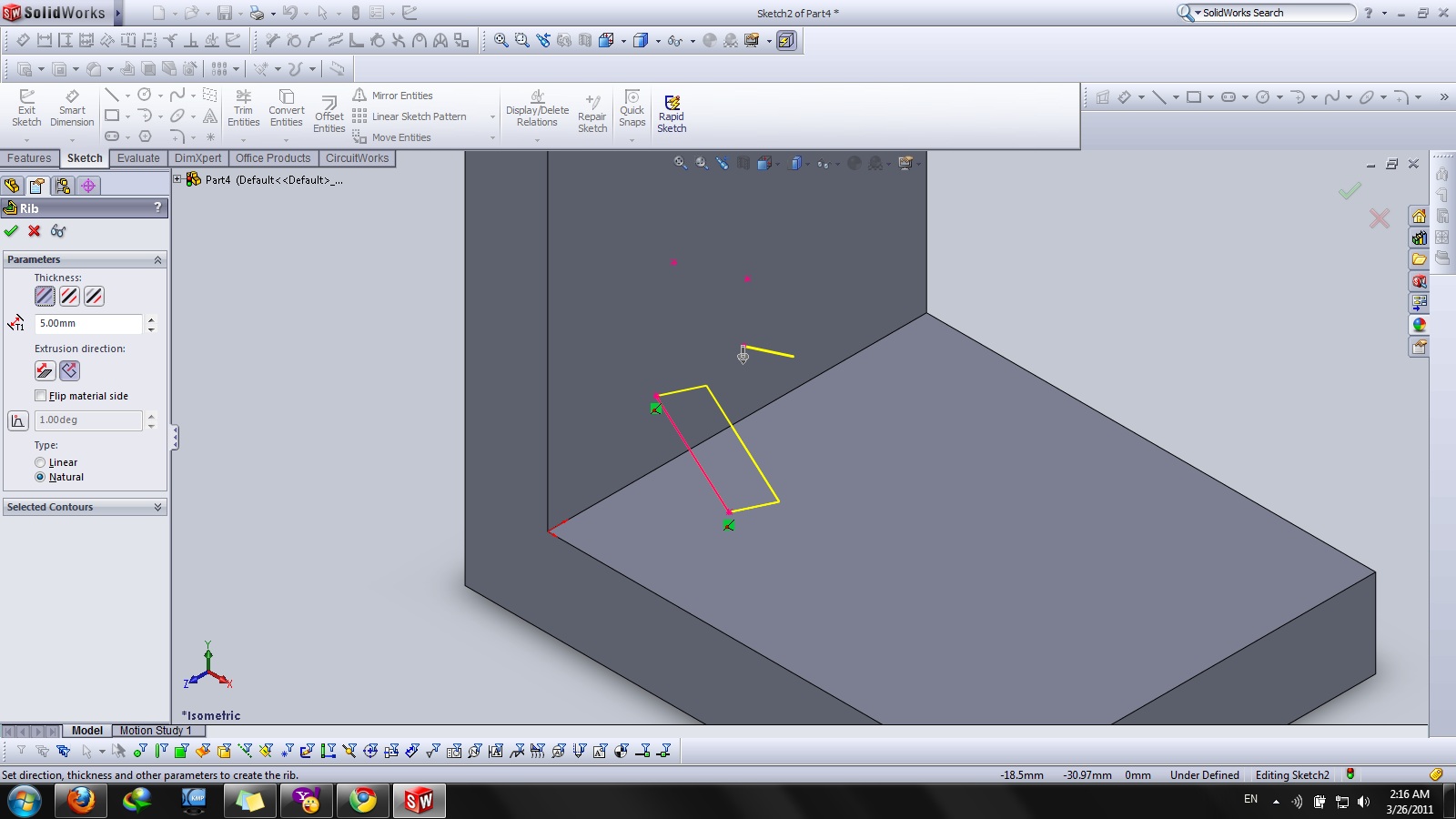The width and height of the screenshot is (1456, 819).
Task: Click the Repair Sketch icon
Action: (592, 114)
